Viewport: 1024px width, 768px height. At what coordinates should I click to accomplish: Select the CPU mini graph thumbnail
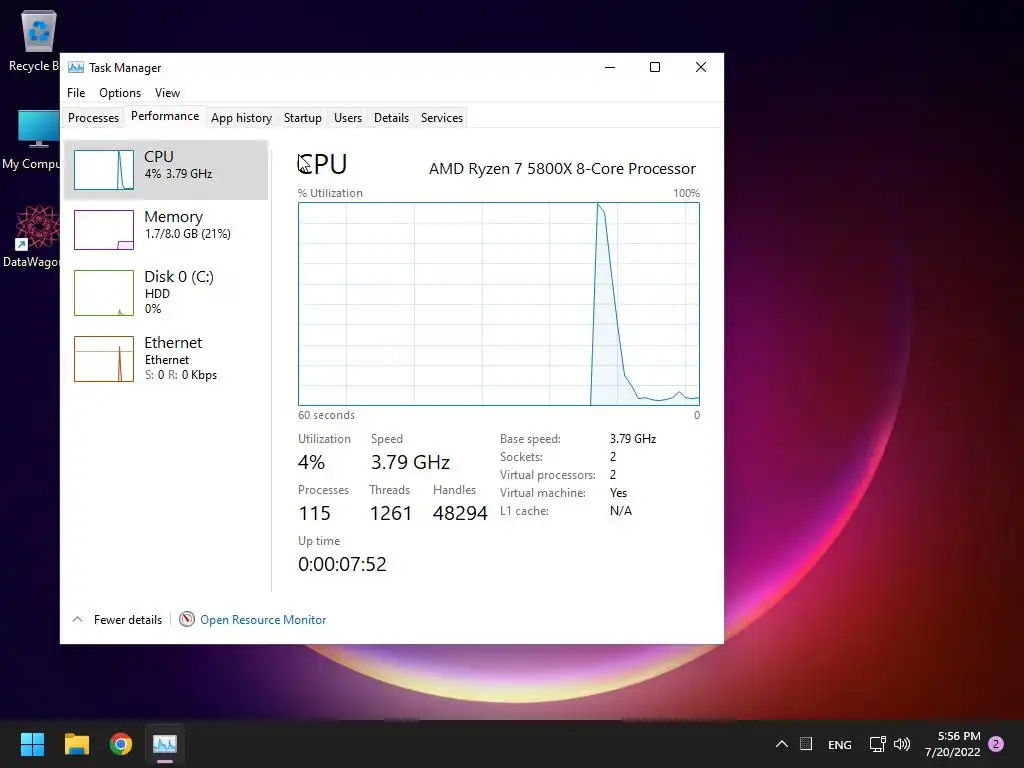pyautogui.click(x=104, y=170)
